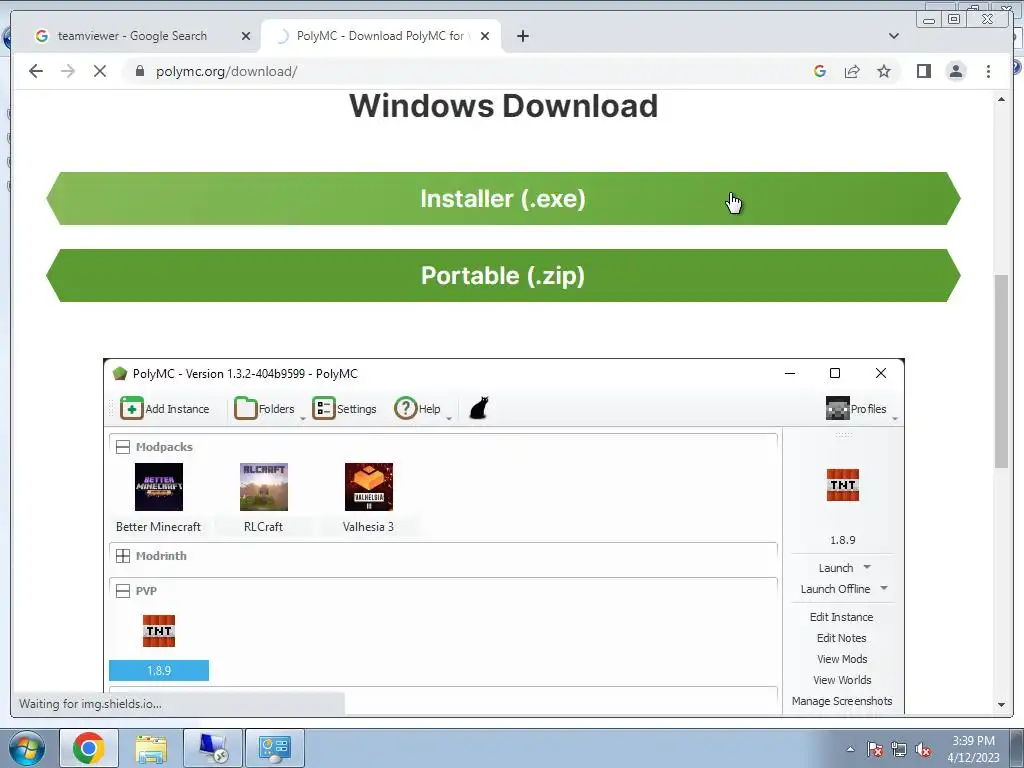Open the Launch Offline dropdown arrow
This screenshot has width=1024, height=768.
(x=884, y=588)
